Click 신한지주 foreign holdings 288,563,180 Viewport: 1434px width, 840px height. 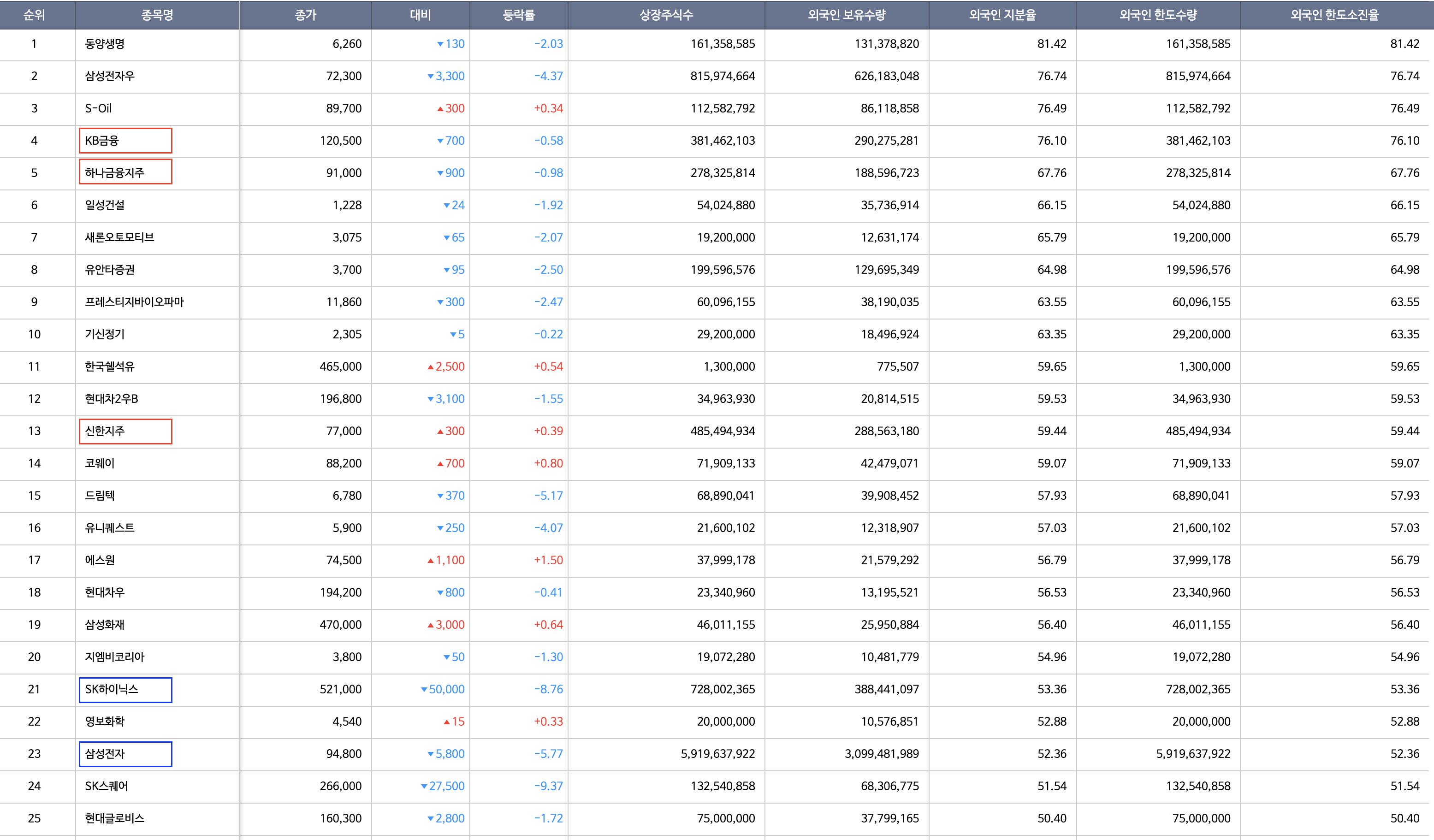pyautogui.click(x=887, y=432)
